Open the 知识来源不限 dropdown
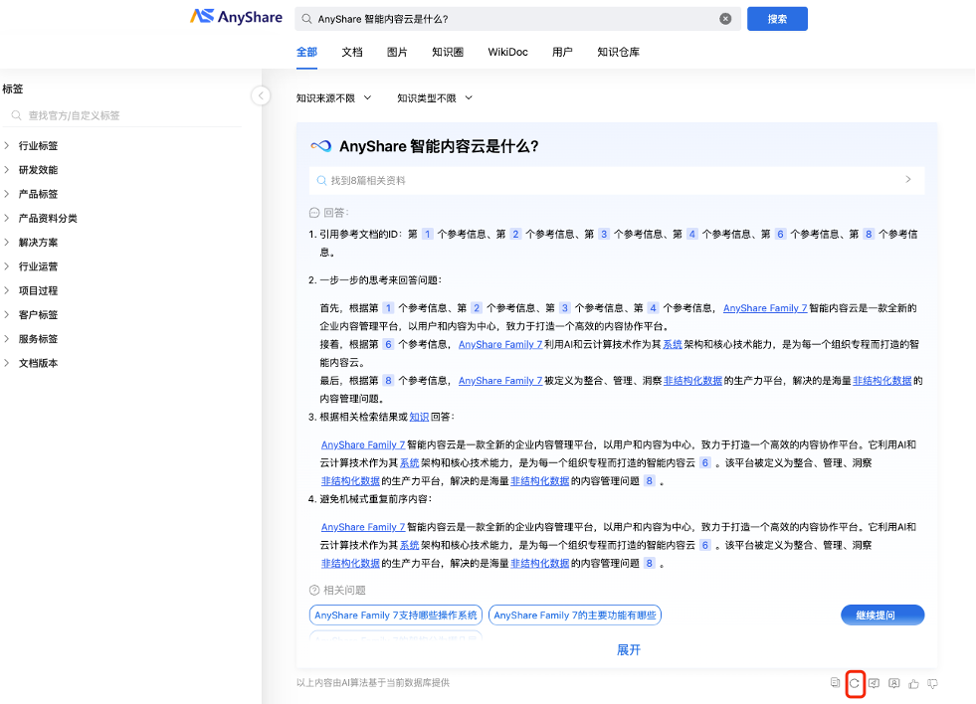976x704 pixels. tap(334, 98)
